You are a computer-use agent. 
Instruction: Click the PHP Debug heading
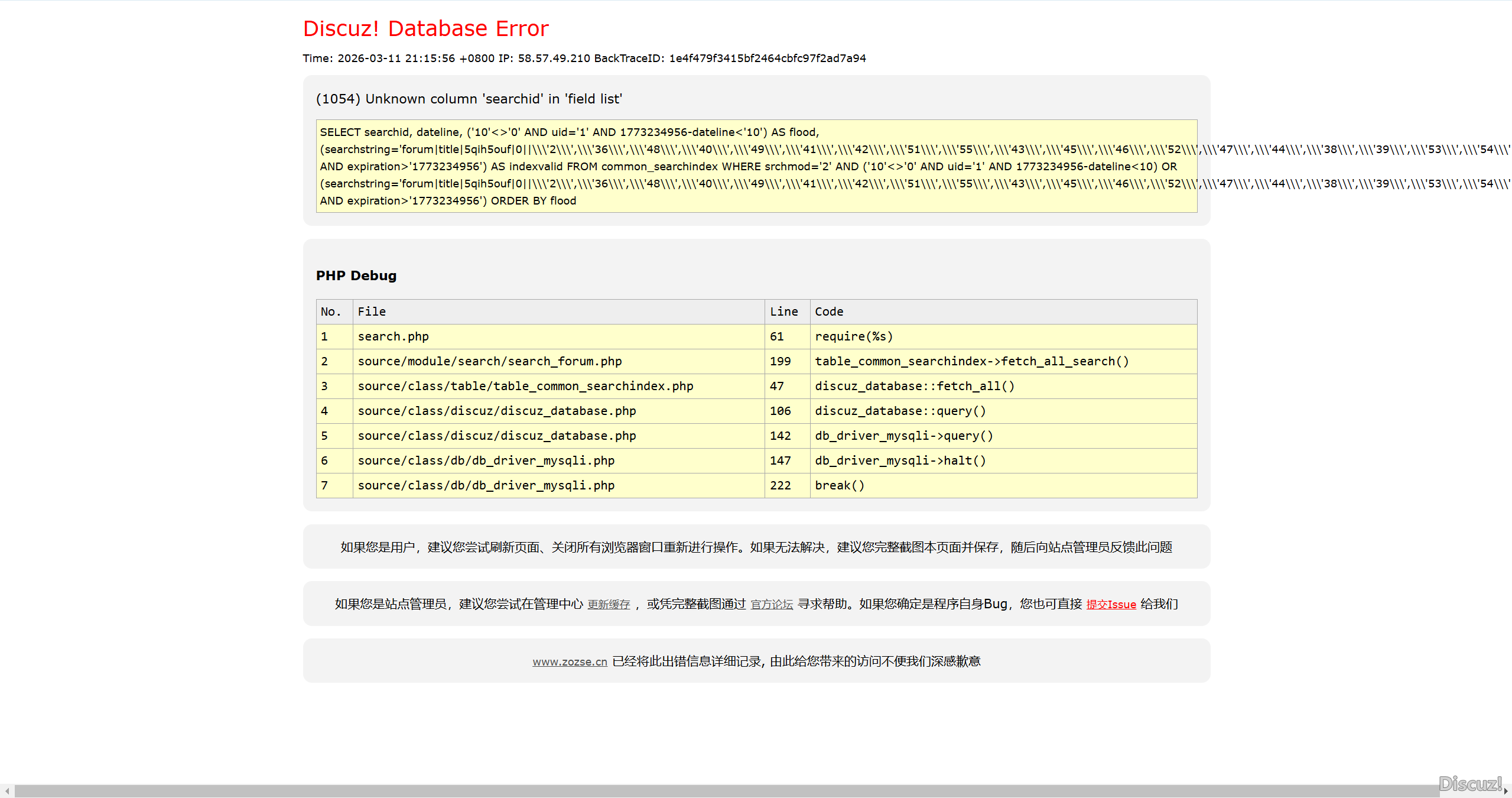pos(356,275)
